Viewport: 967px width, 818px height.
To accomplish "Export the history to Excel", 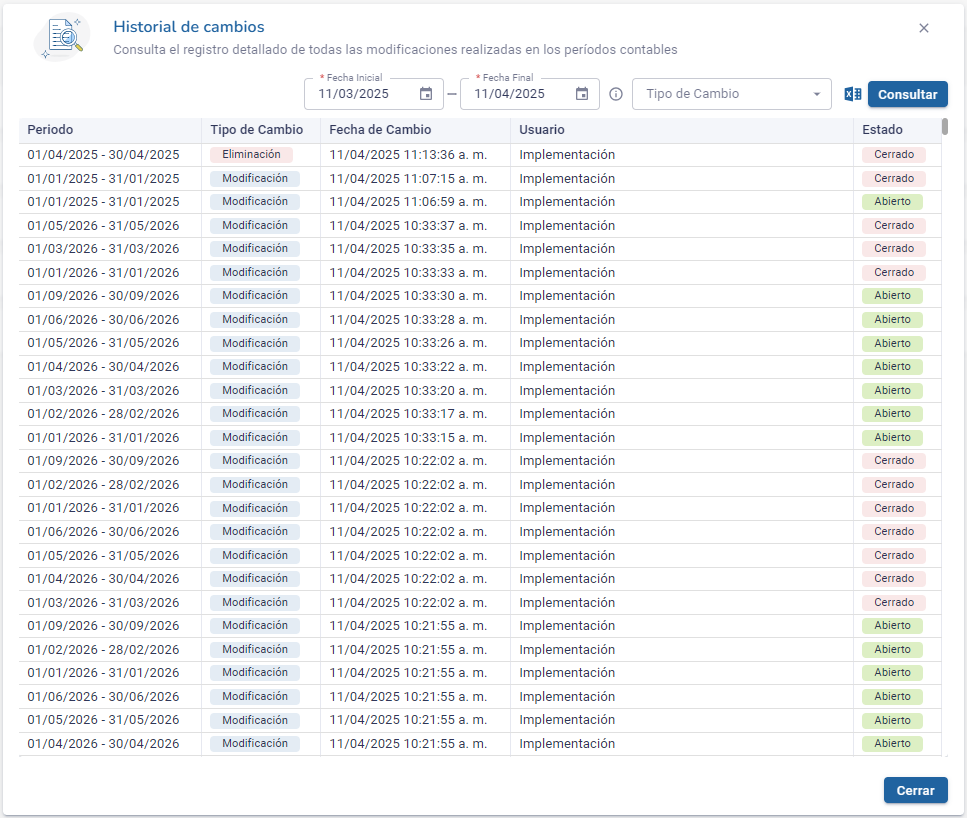I will click(x=852, y=94).
